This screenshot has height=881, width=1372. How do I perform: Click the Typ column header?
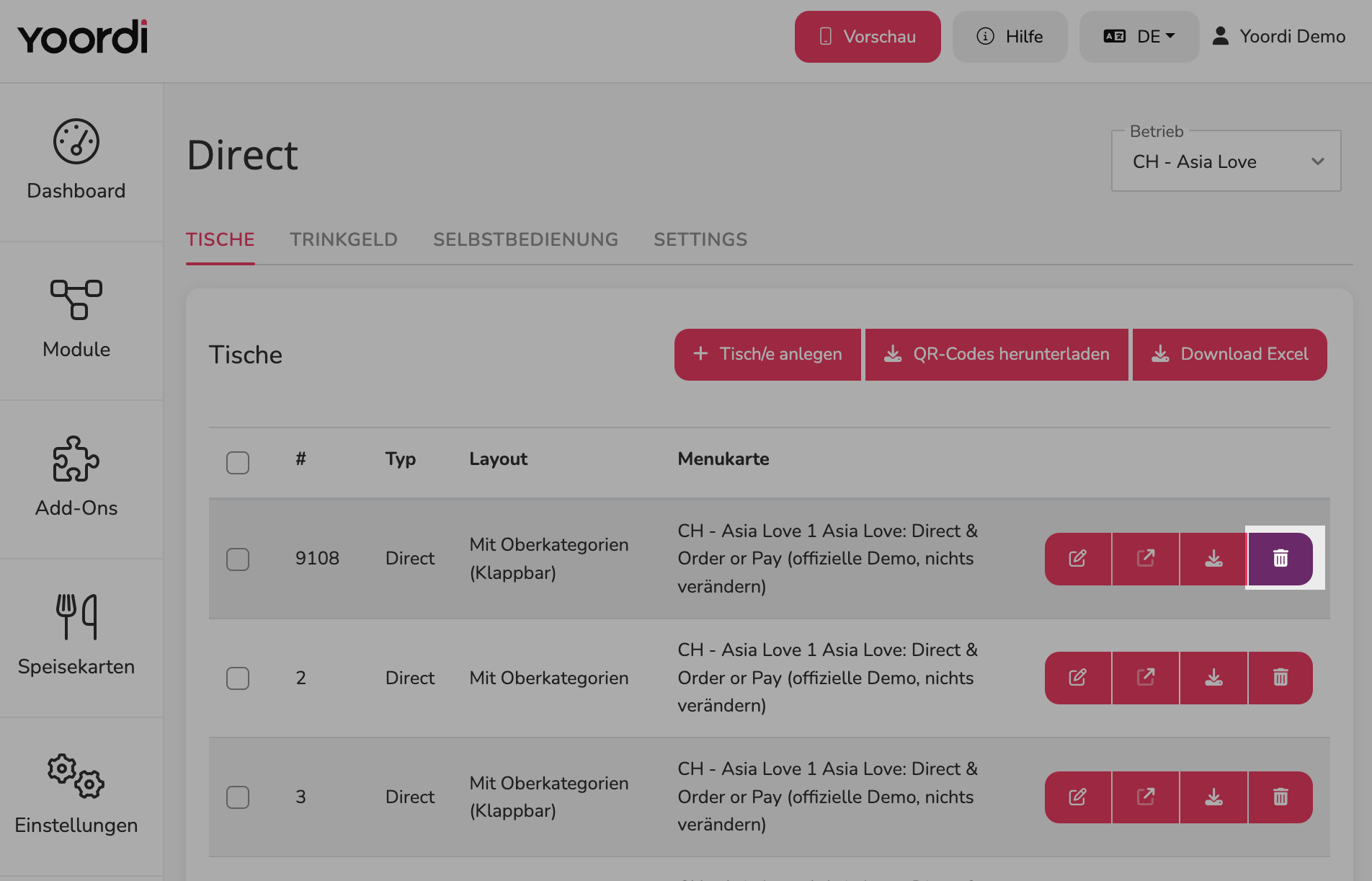click(401, 459)
